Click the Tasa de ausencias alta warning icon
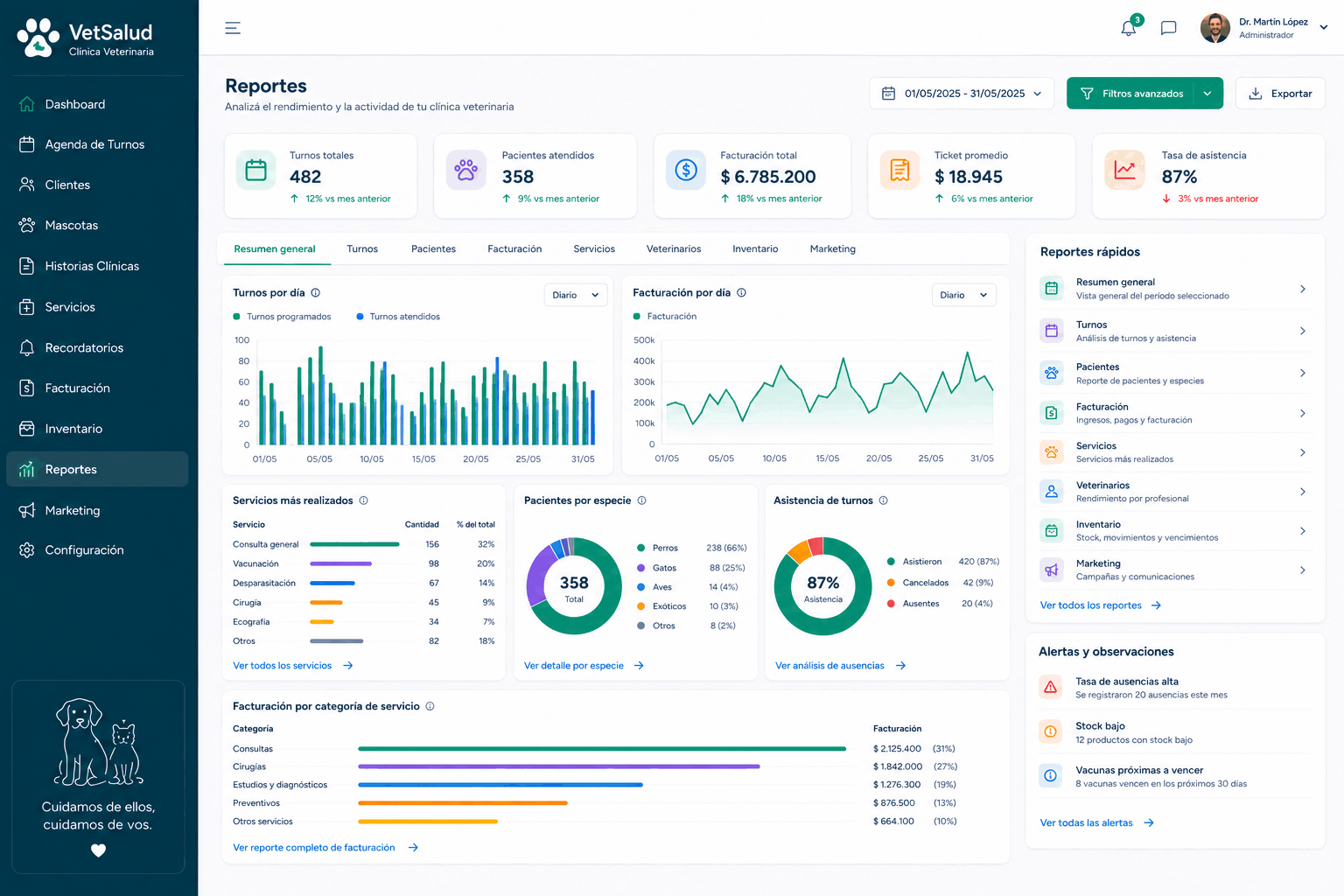 pos(1051,688)
